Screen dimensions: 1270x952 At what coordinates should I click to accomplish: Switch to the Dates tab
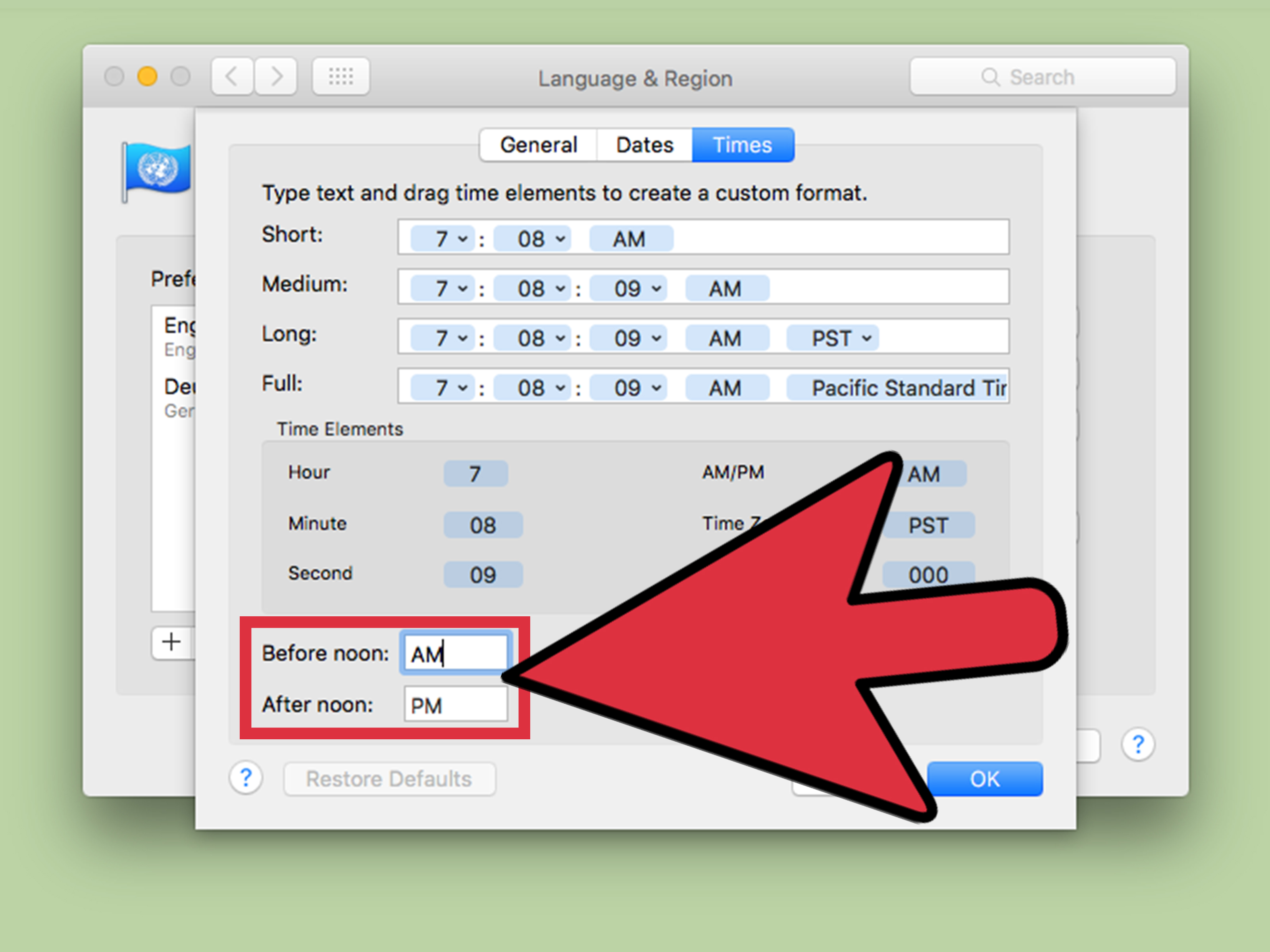click(x=645, y=145)
